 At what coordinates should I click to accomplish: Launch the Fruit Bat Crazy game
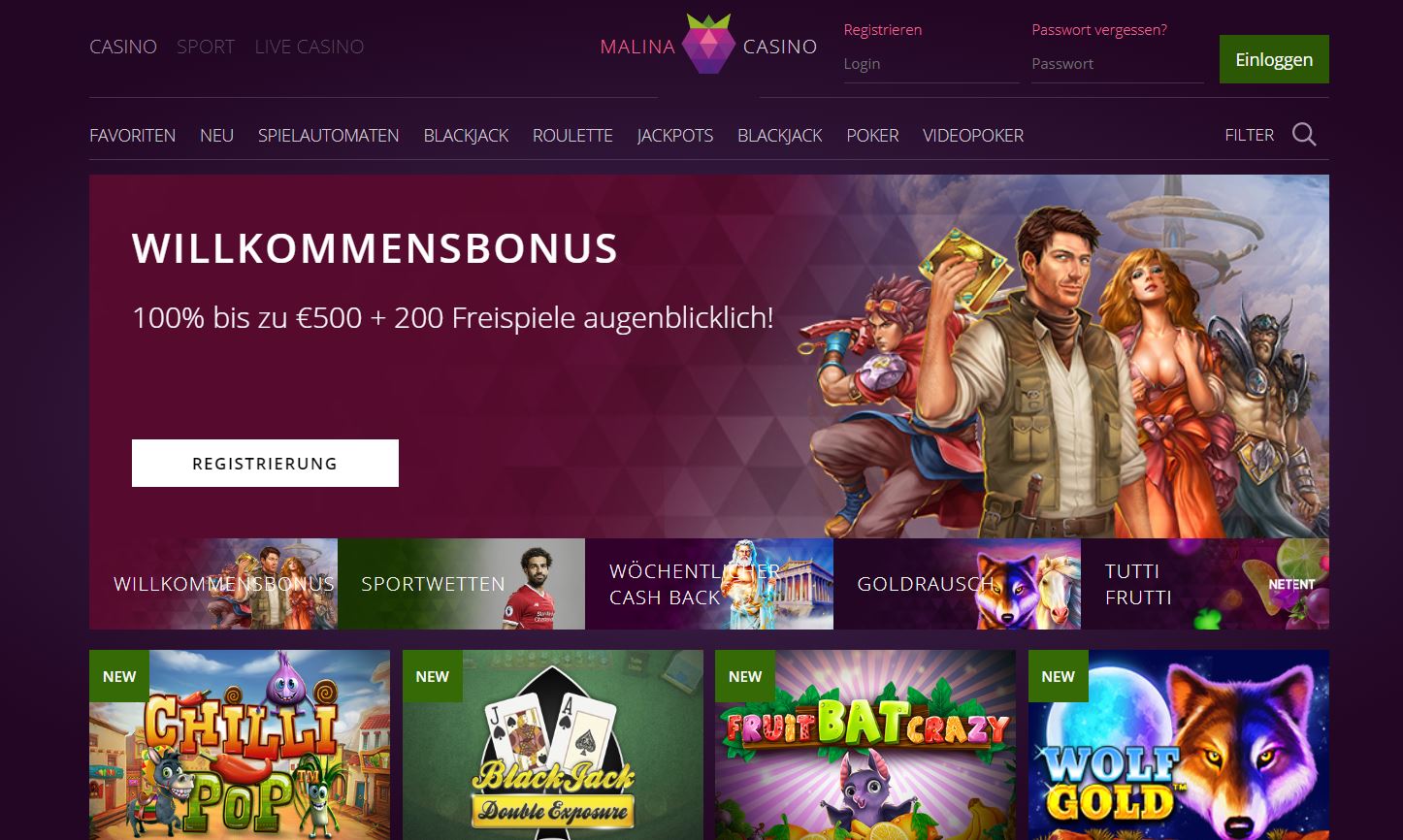(x=865, y=745)
